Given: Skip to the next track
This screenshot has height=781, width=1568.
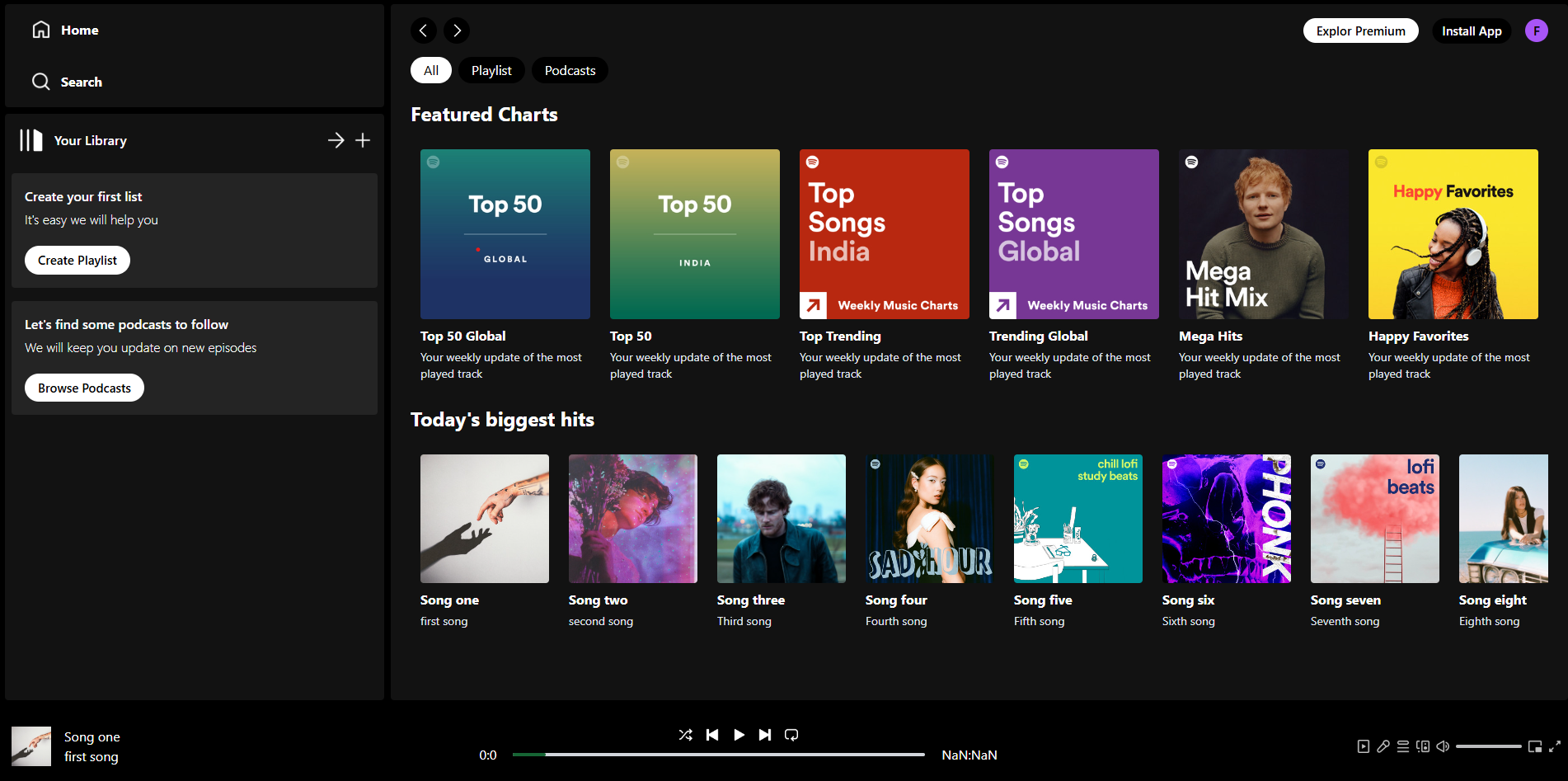Looking at the screenshot, I should [x=765, y=735].
